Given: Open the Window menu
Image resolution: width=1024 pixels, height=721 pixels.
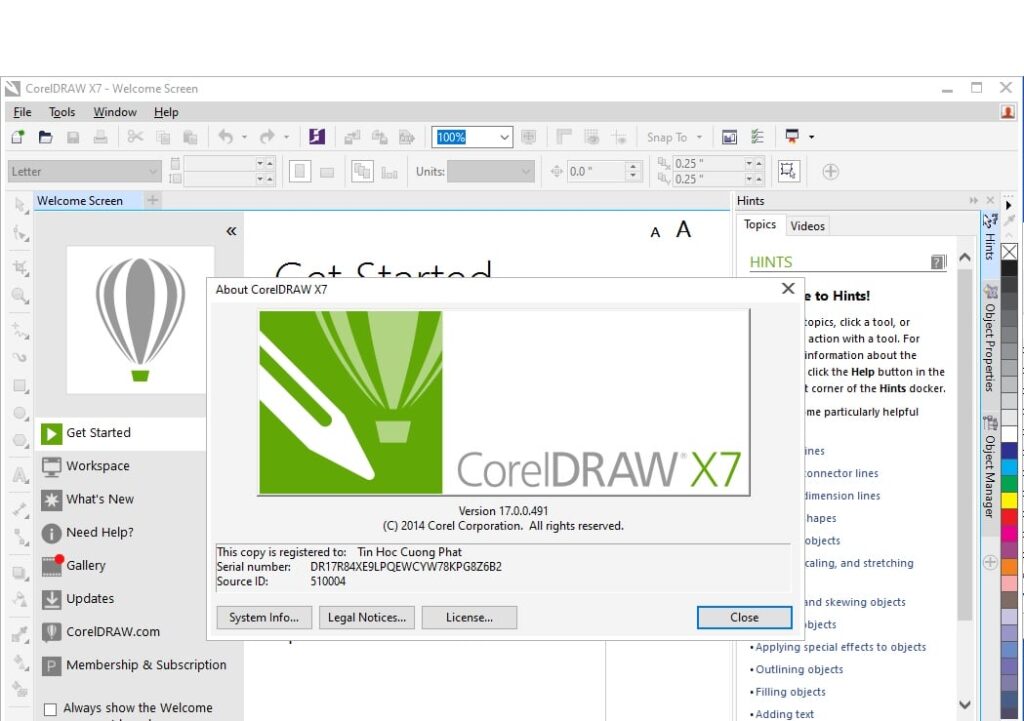Looking at the screenshot, I should click(x=115, y=112).
